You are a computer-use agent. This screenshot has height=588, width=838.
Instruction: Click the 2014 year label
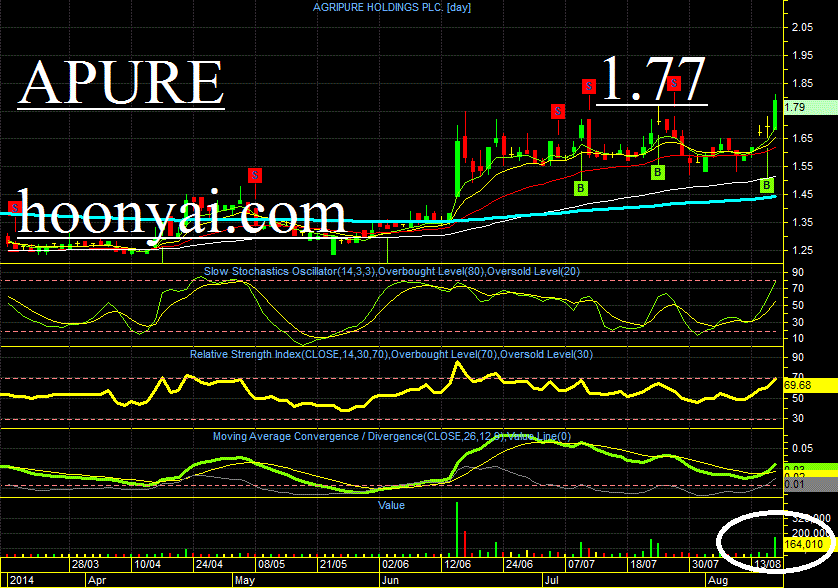(x=21, y=581)
